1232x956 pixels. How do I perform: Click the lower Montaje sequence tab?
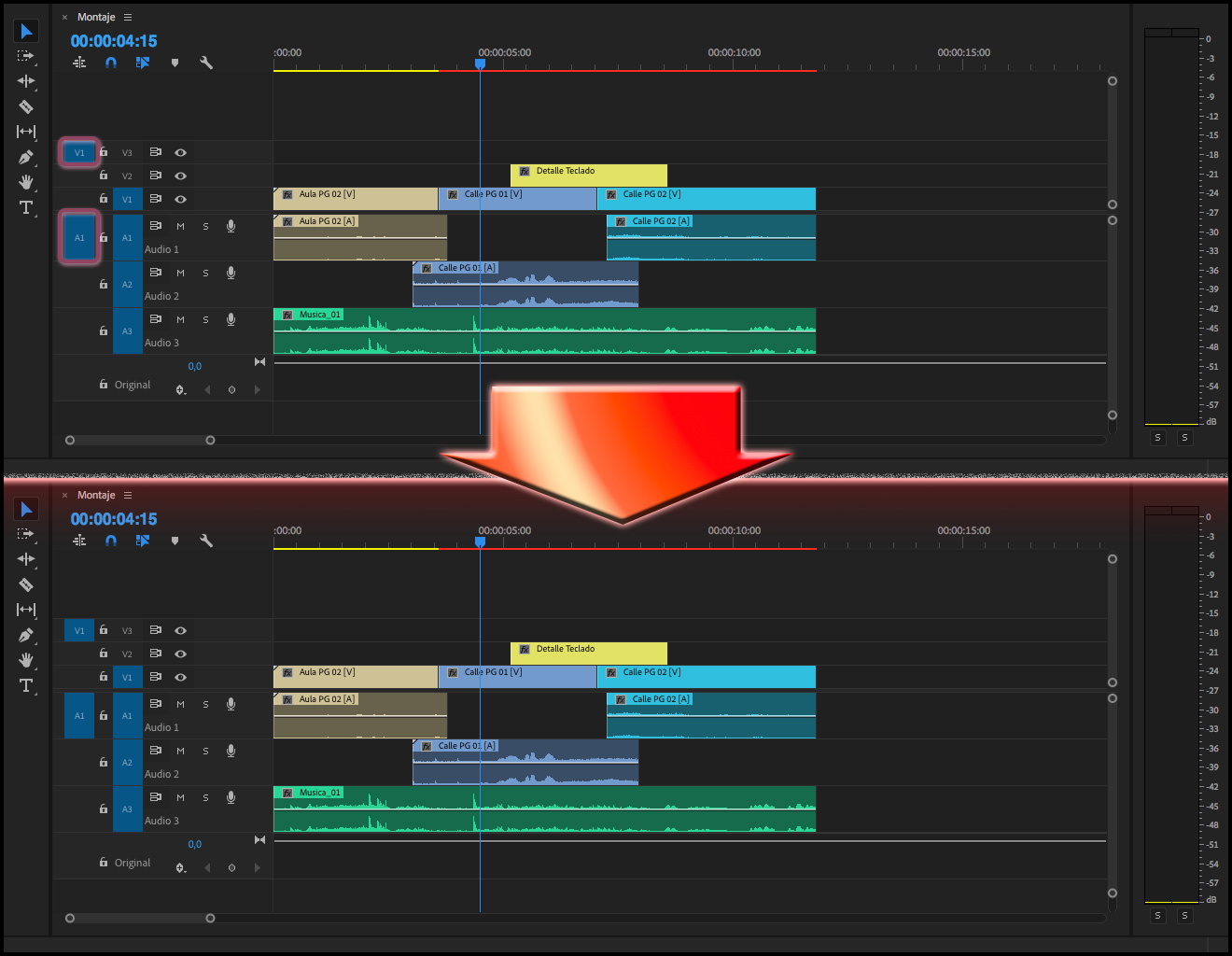pos(96,496)
